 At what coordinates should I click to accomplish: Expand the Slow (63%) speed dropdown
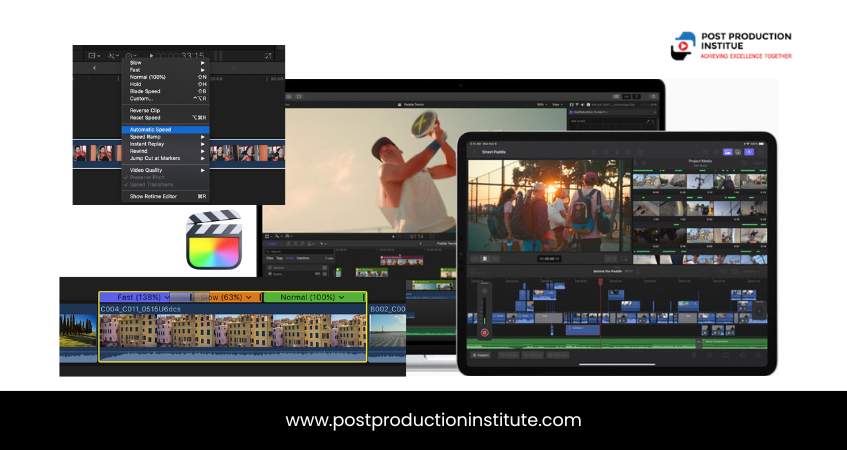tap(250, 297)
